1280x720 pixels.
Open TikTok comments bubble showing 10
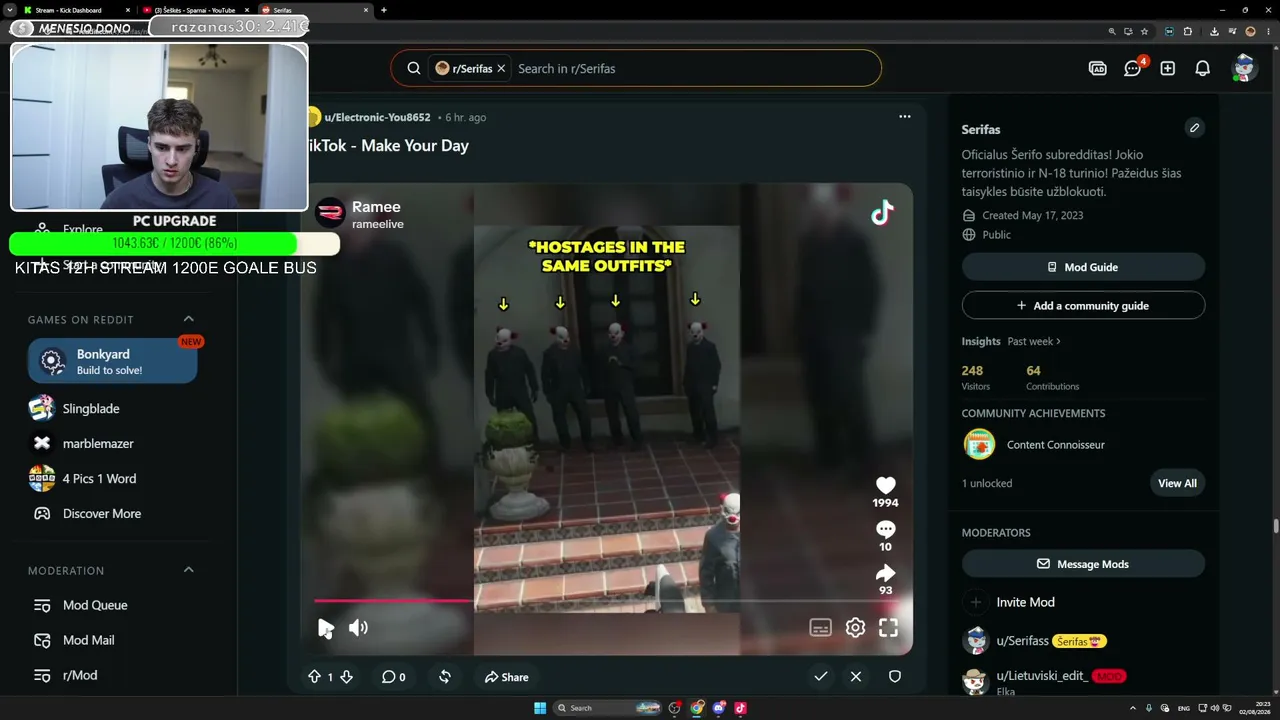[x=886, y=530]
